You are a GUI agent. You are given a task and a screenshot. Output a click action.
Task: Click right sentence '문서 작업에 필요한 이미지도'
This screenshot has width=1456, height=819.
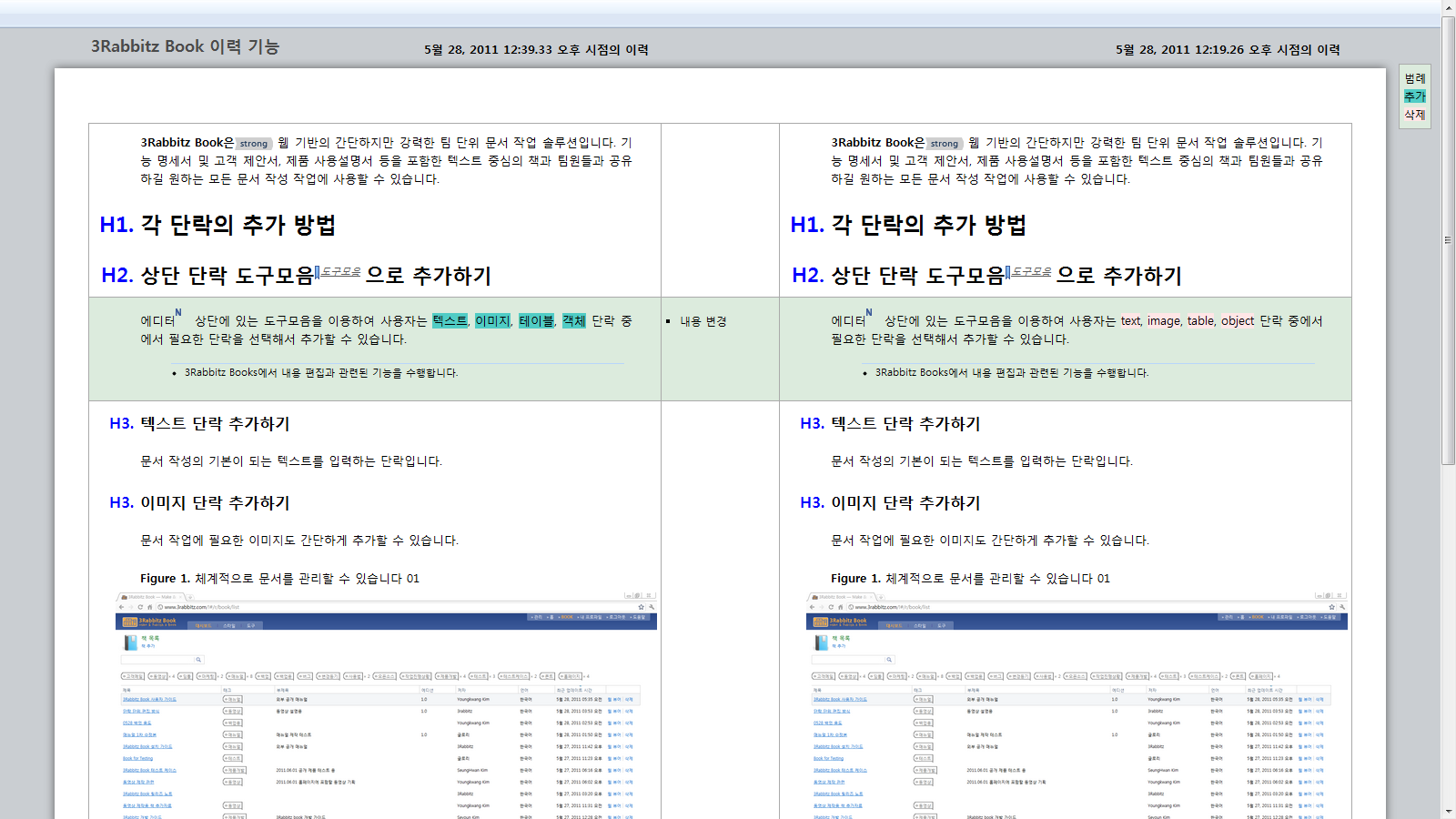990,541
